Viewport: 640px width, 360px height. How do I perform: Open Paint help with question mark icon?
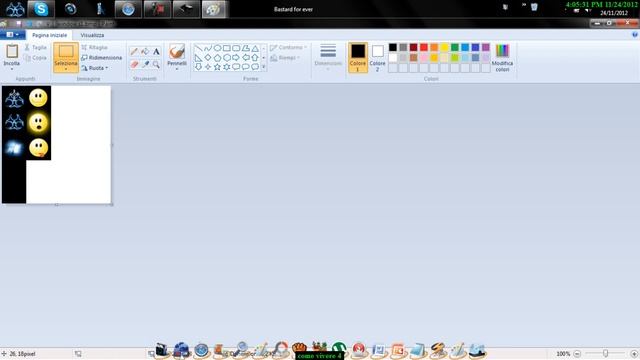(x=635, y=35)
